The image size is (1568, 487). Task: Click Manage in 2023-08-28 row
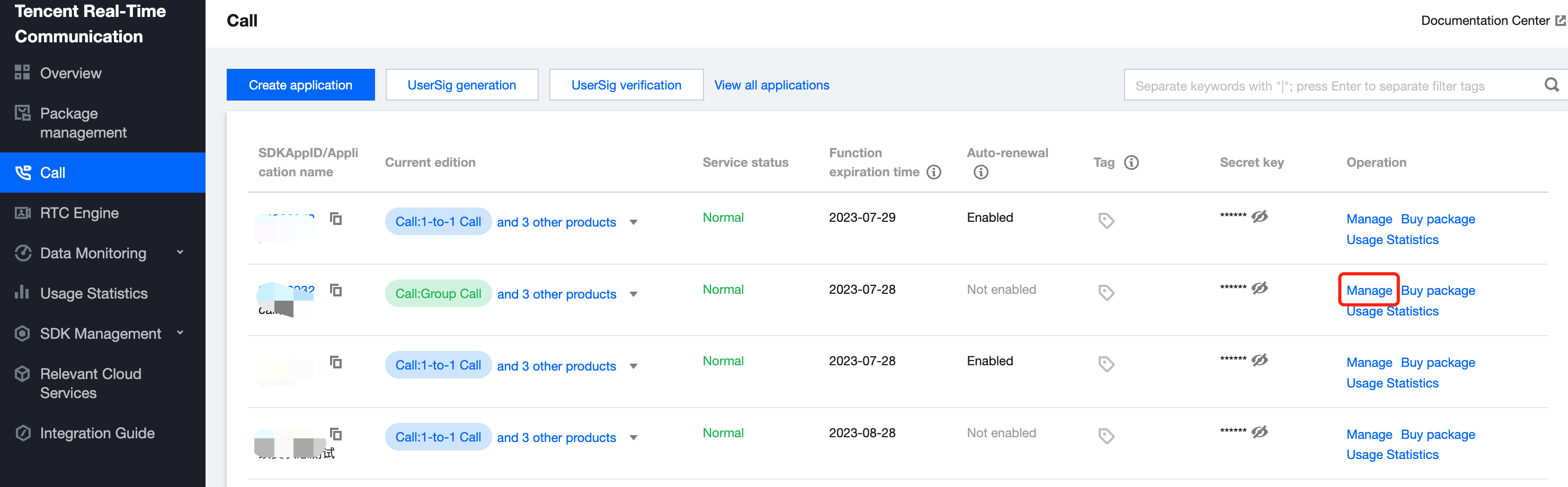point(1369,434)
